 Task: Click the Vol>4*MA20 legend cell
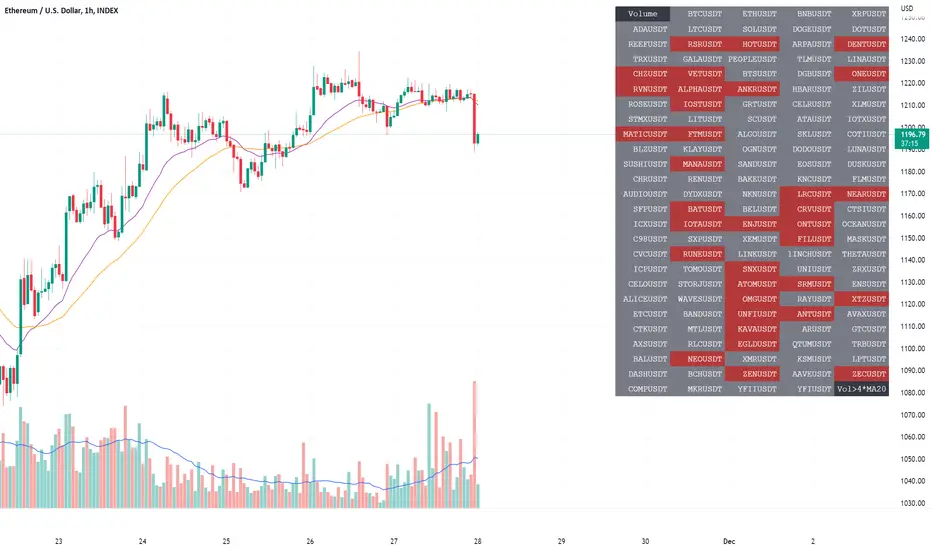pyautogui.click(x=861, y=389)
